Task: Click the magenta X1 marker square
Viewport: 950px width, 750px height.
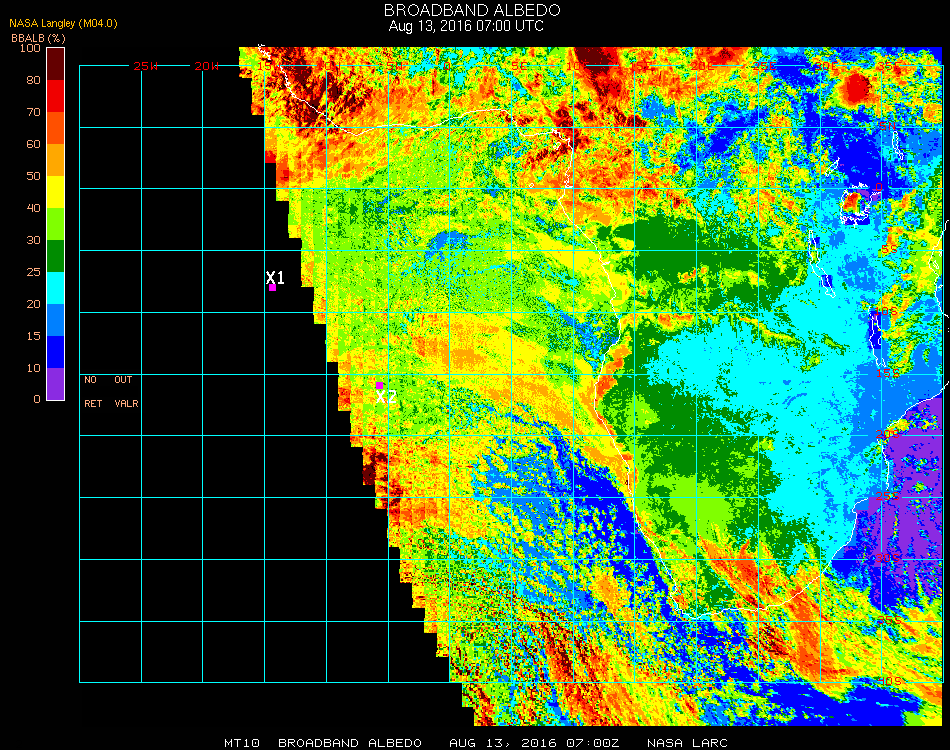Action: pyautogui.click(x=273, y=288)
